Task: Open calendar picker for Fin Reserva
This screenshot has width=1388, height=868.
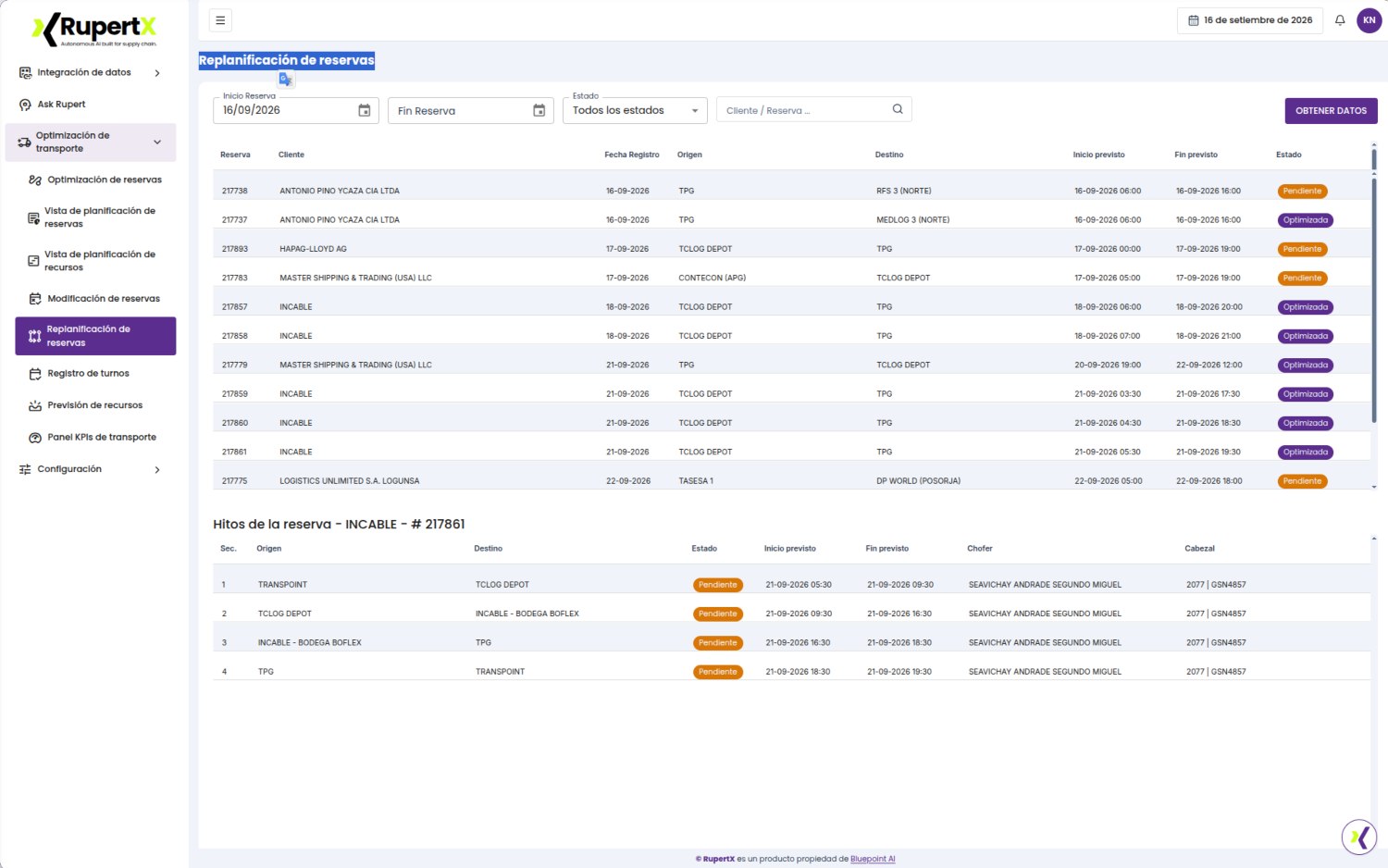Action: click(x=539, y=110)
